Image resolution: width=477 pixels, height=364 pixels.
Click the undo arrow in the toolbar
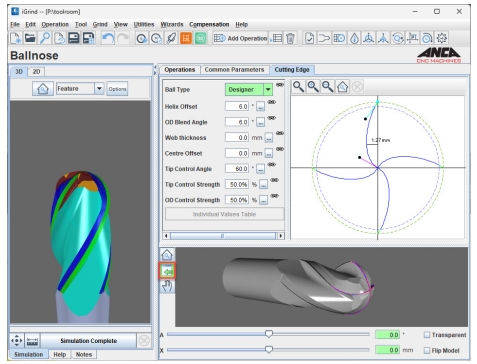(x=108, y=38)
